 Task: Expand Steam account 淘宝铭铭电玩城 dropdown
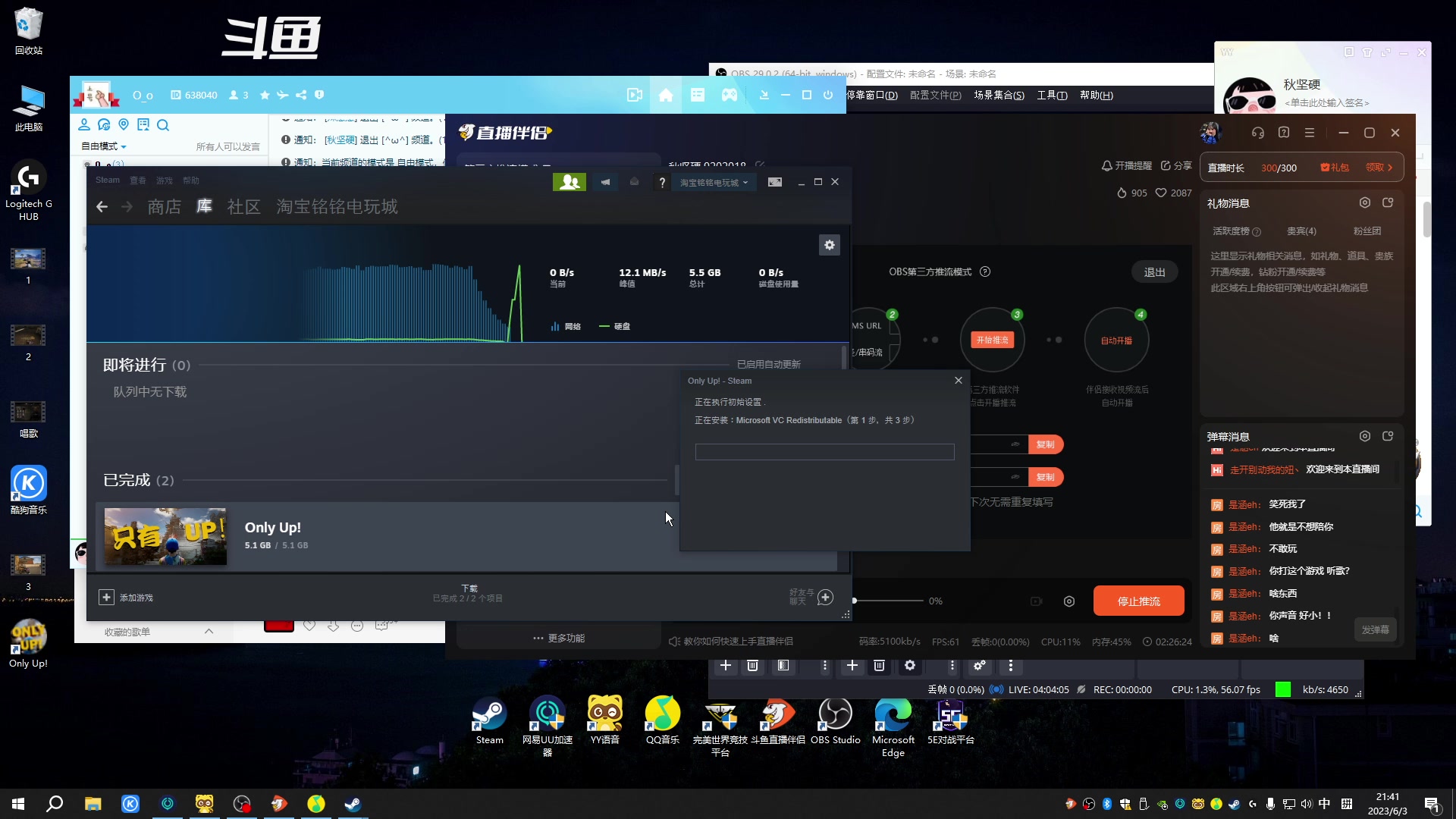click(x=714, y=183)
